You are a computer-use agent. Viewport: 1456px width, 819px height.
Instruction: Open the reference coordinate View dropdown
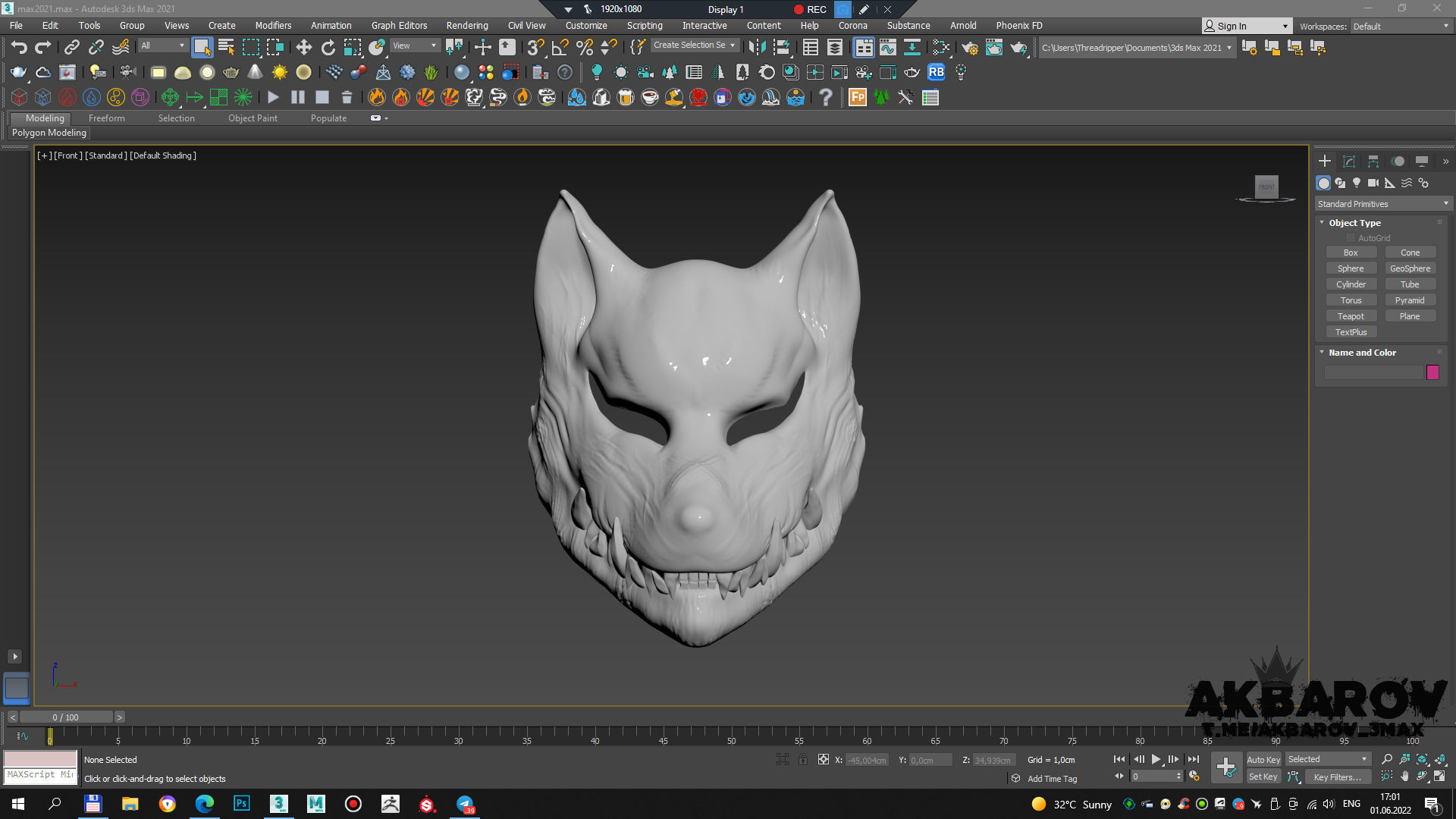point(414,45)
